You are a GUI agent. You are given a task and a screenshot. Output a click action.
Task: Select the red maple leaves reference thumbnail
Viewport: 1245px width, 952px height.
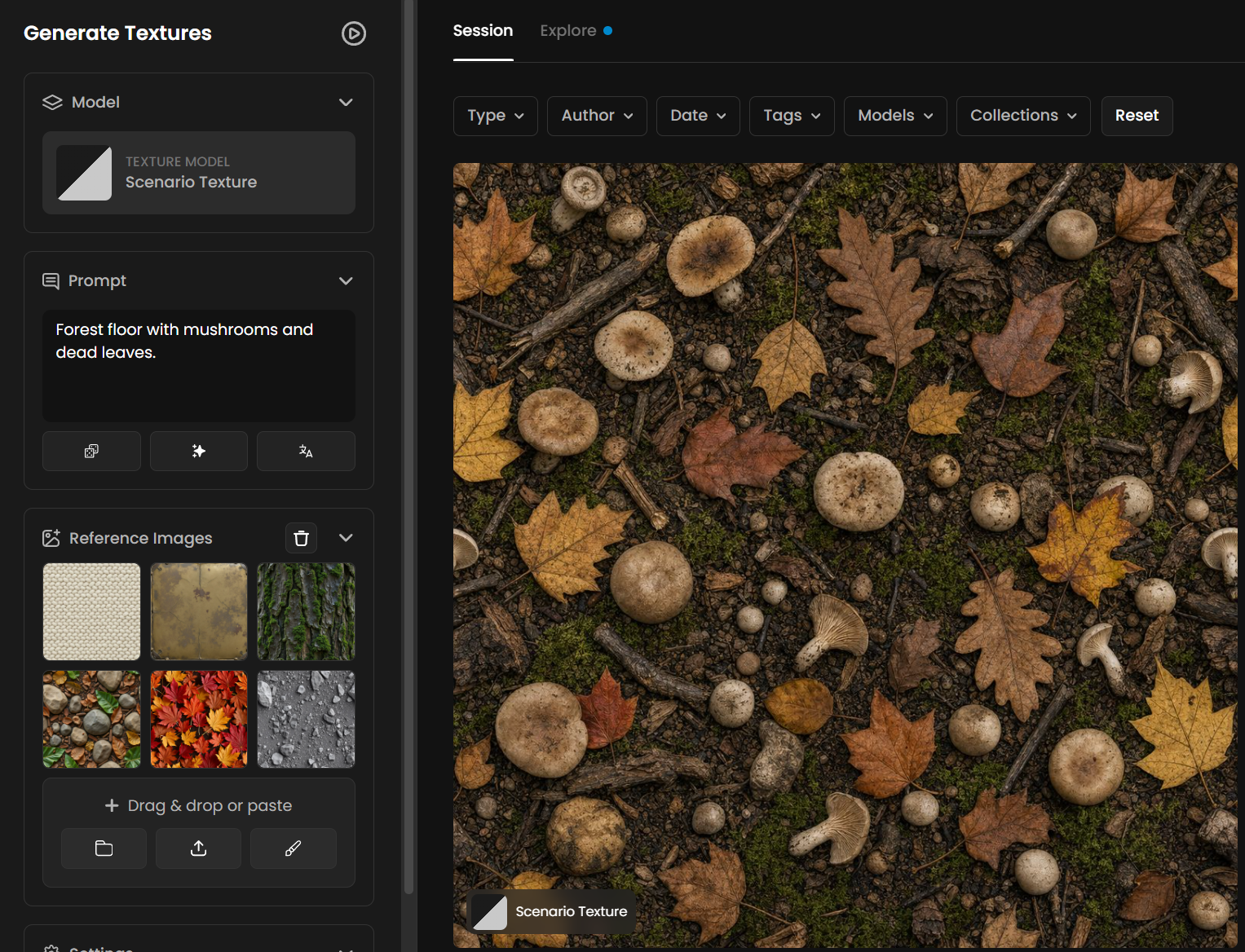click(x=199, y=719)
